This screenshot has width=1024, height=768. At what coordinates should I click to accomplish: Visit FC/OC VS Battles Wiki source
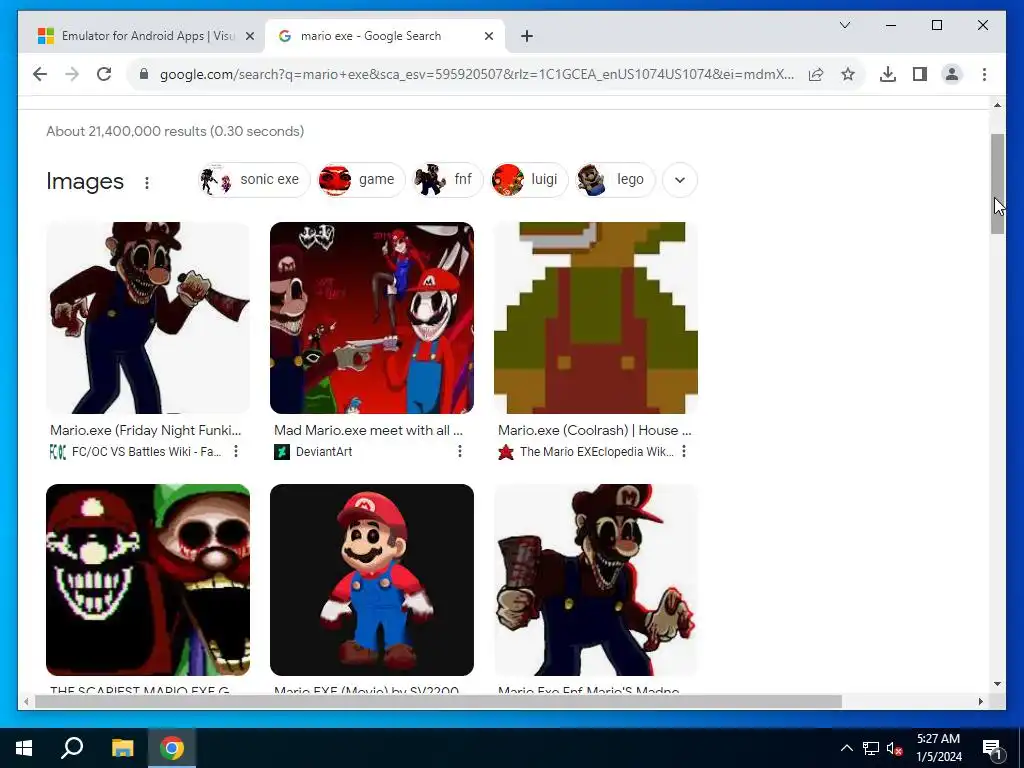coord(136,451)
